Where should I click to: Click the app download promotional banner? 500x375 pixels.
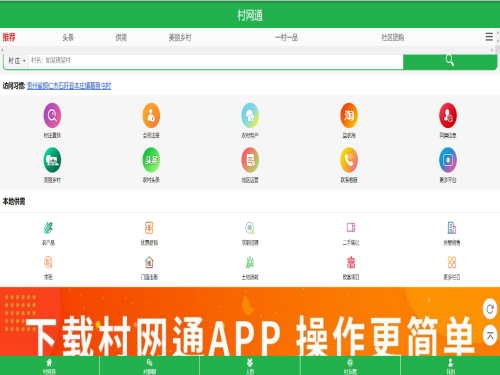250,321
